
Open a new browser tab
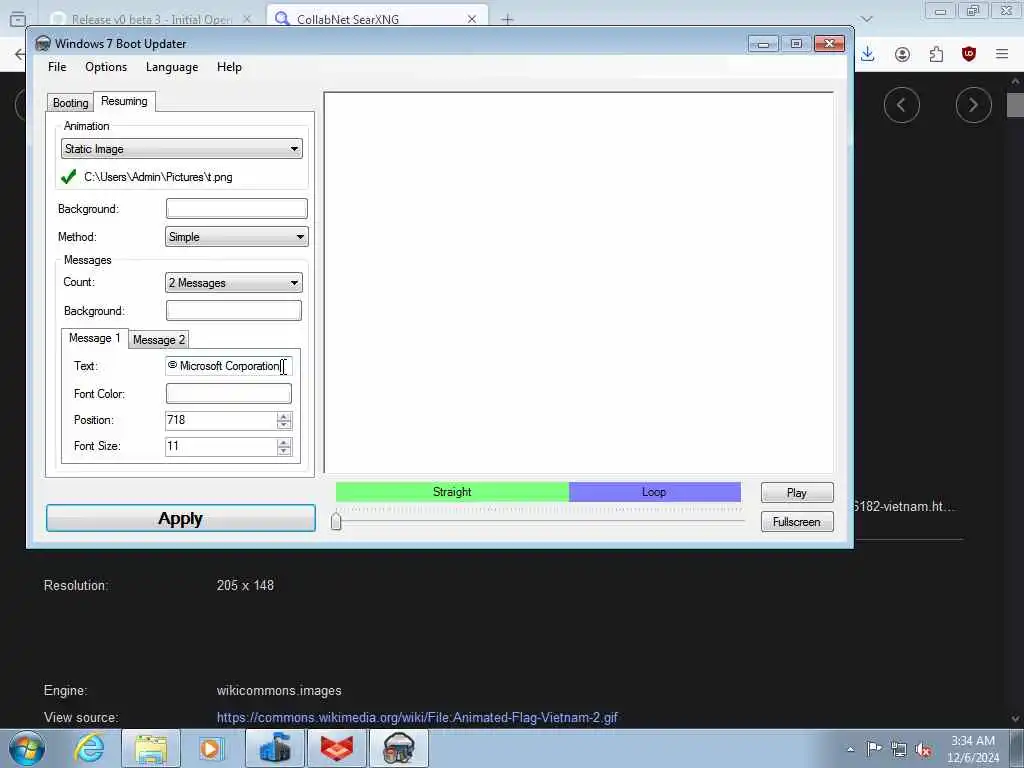pyautogui.click(x=507, y=19)
